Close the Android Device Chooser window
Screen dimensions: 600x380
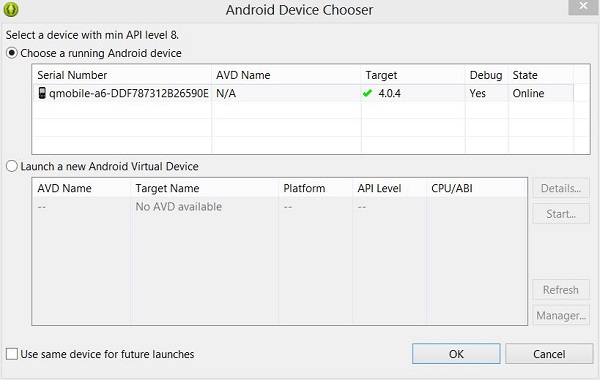[x=583, y=7]
